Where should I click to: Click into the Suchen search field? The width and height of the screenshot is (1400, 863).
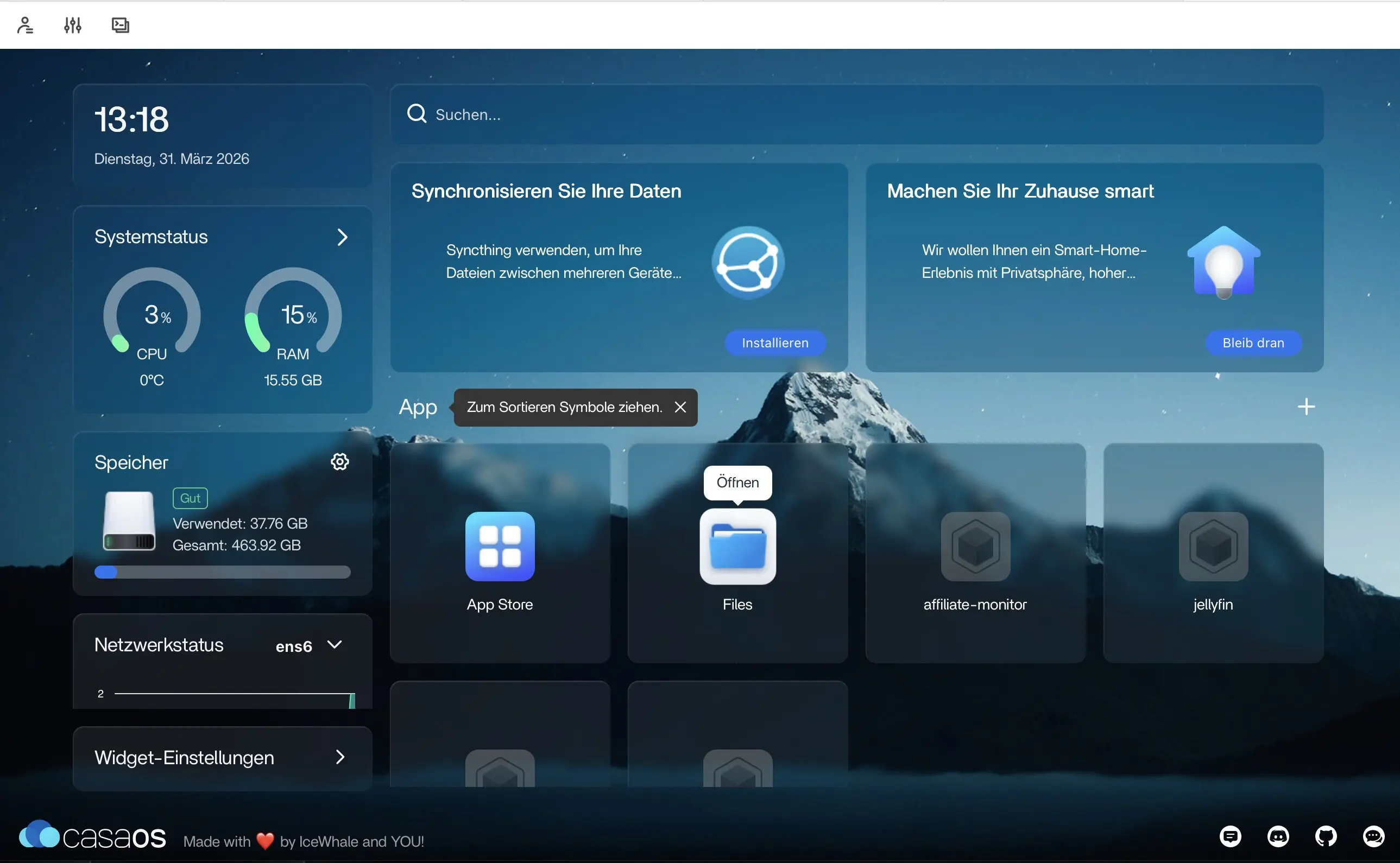pyautogui.click(x=856, y=115)
